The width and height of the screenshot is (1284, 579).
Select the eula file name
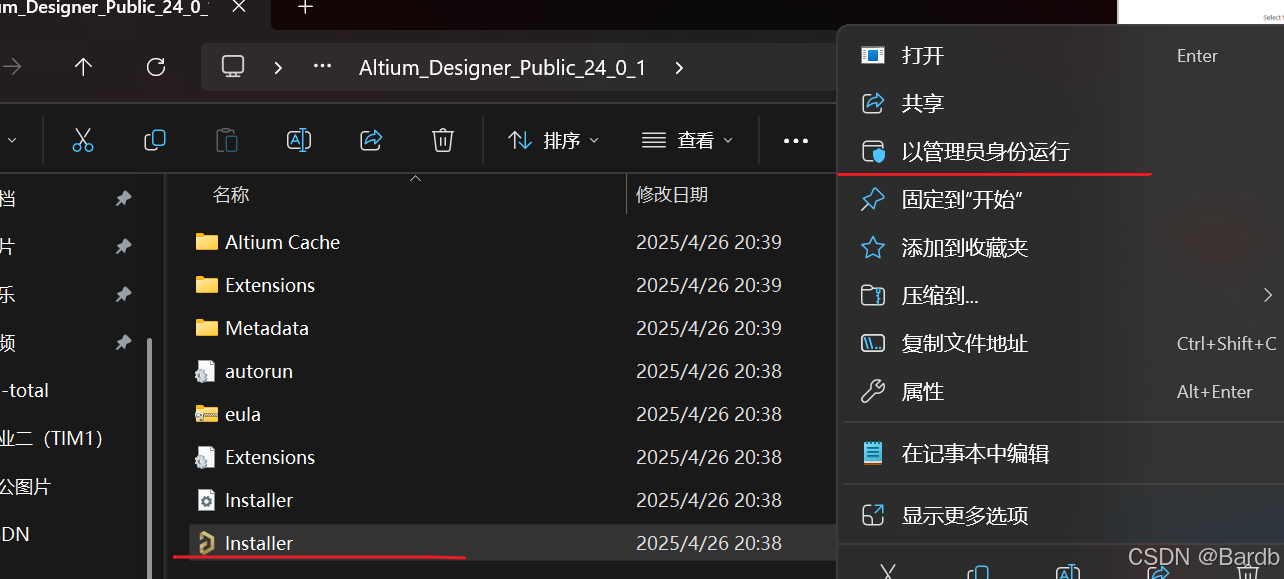243,414
